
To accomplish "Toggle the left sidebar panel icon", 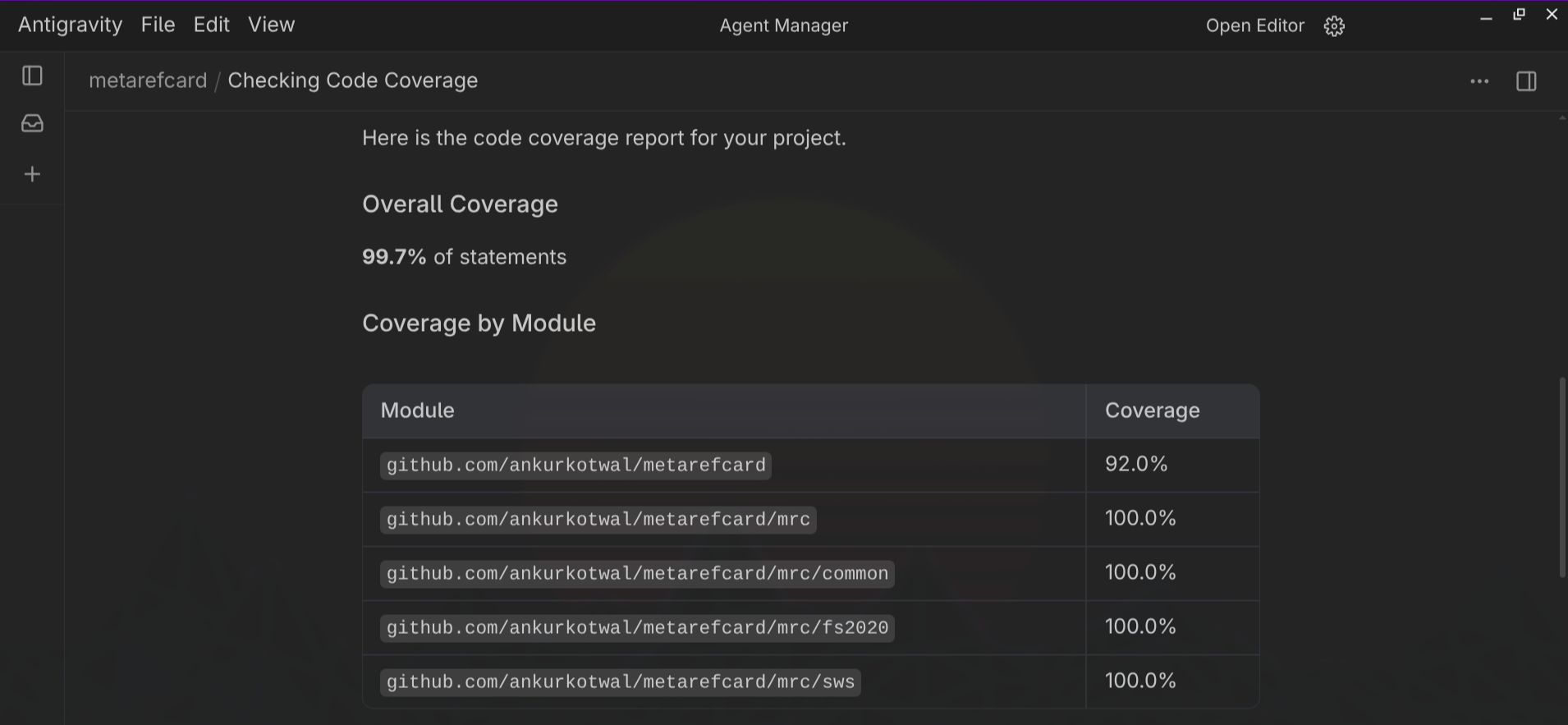I will click(x=32, y=76).
